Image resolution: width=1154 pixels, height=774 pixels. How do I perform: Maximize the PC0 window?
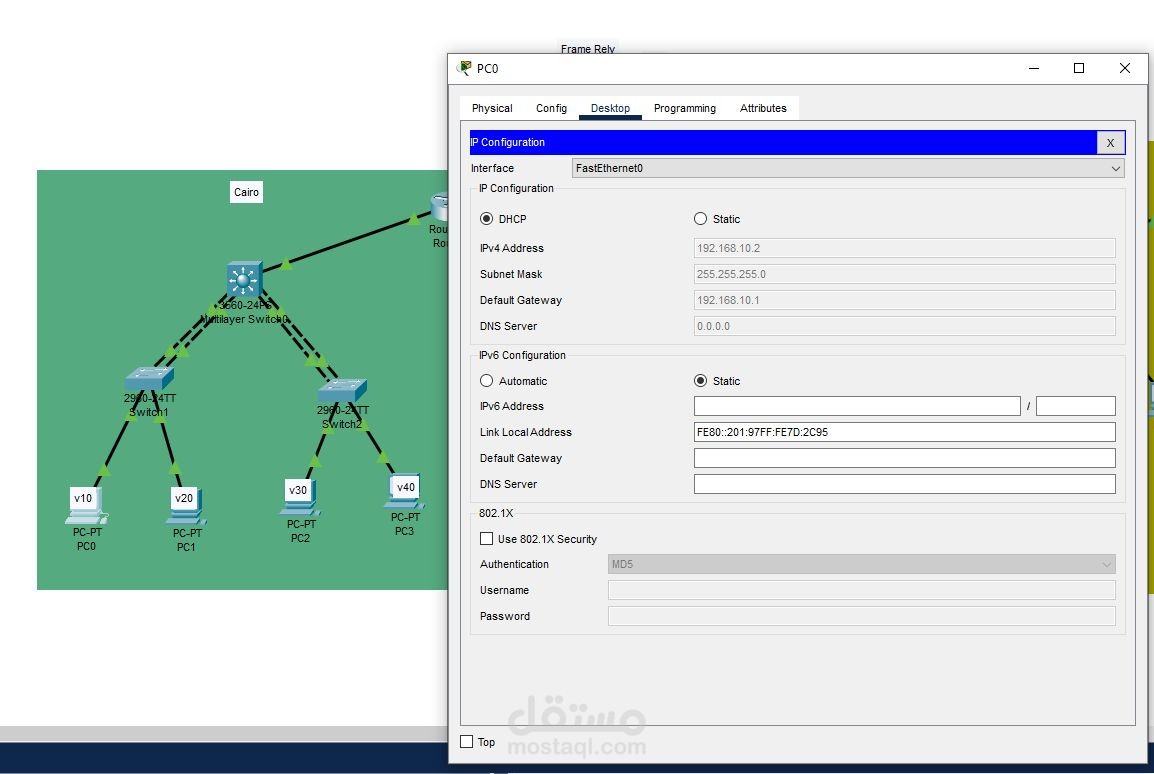pos(1079,68)
